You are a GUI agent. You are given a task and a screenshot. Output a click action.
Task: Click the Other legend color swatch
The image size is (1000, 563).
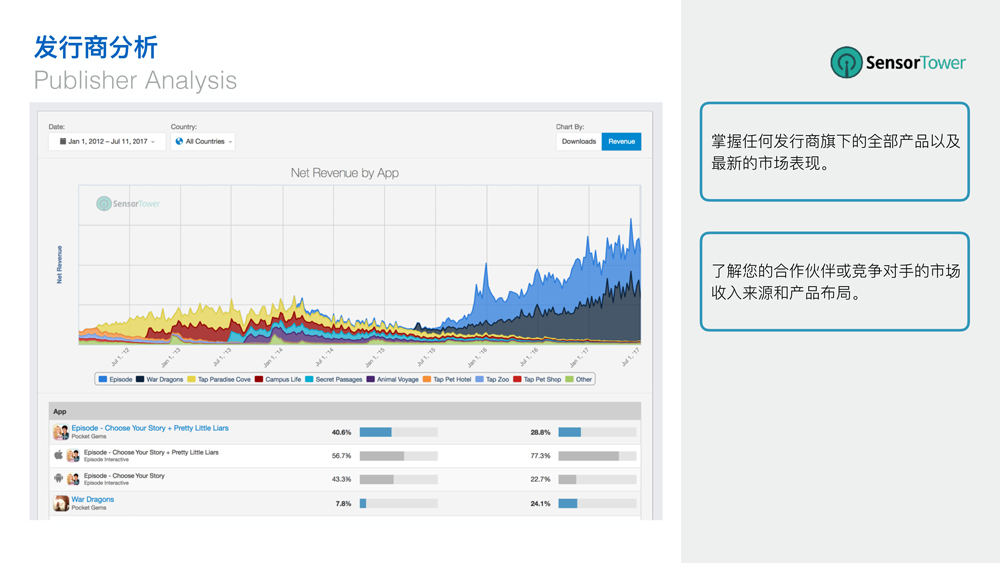(570, 380)
